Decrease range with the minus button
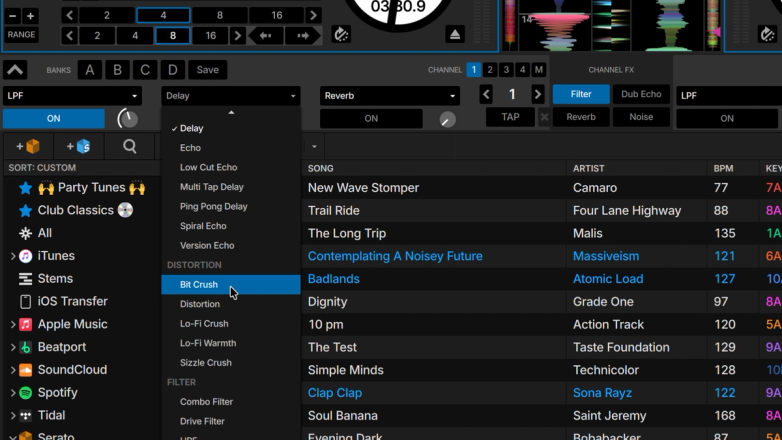This screenshot has width=782, height=440. (x=13, y=16)
